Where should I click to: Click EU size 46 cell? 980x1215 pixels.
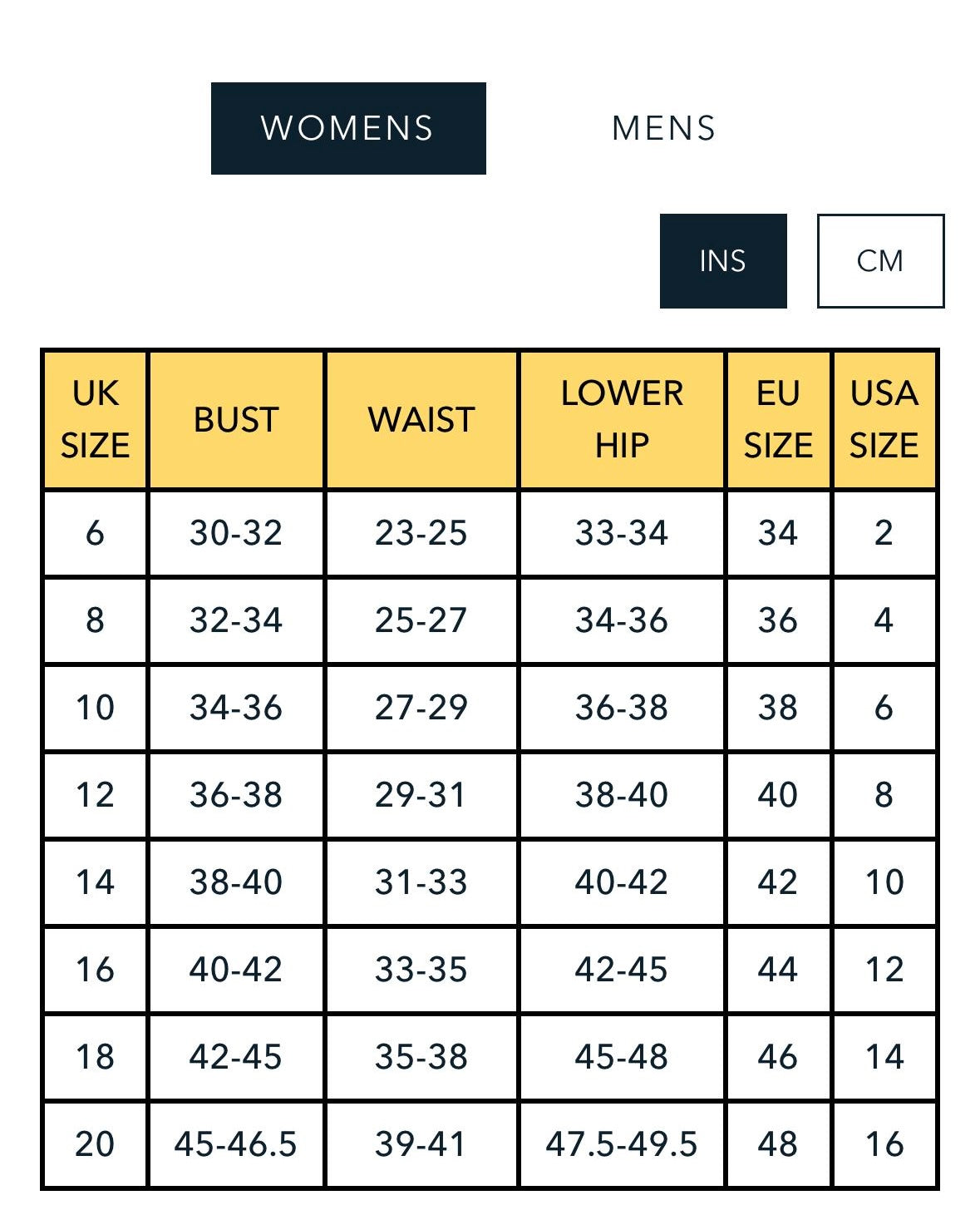pyautogui.click(x=778, y=1057)
